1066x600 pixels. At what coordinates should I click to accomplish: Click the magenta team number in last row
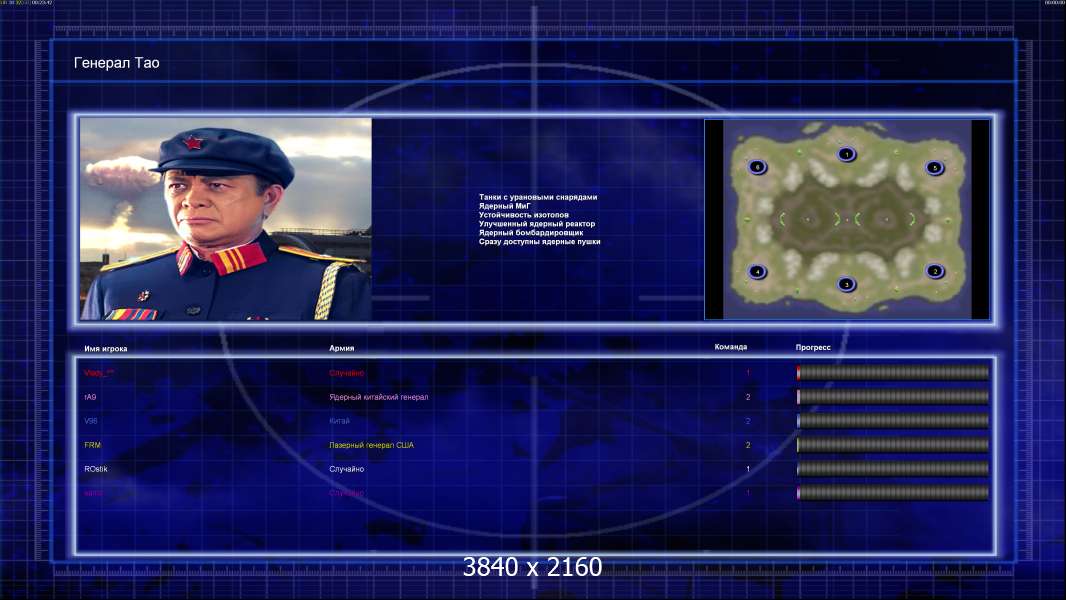(748, 493)
